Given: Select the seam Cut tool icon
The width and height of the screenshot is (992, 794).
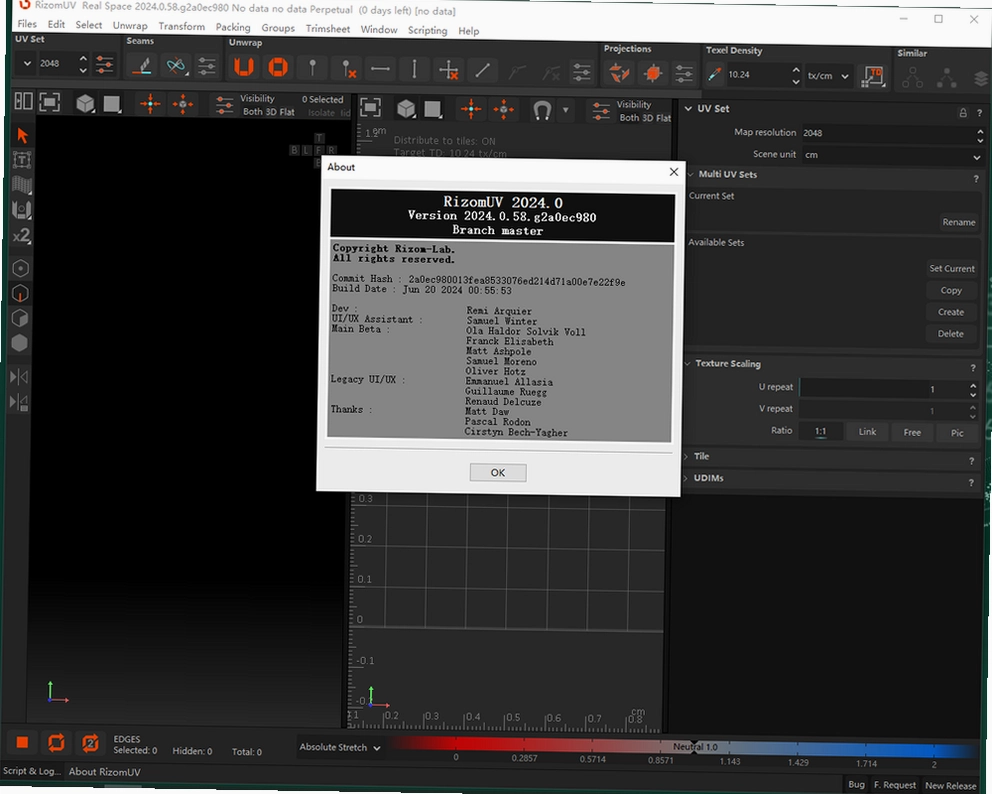Looking at the screenshot, I should (x=143, y=65).
